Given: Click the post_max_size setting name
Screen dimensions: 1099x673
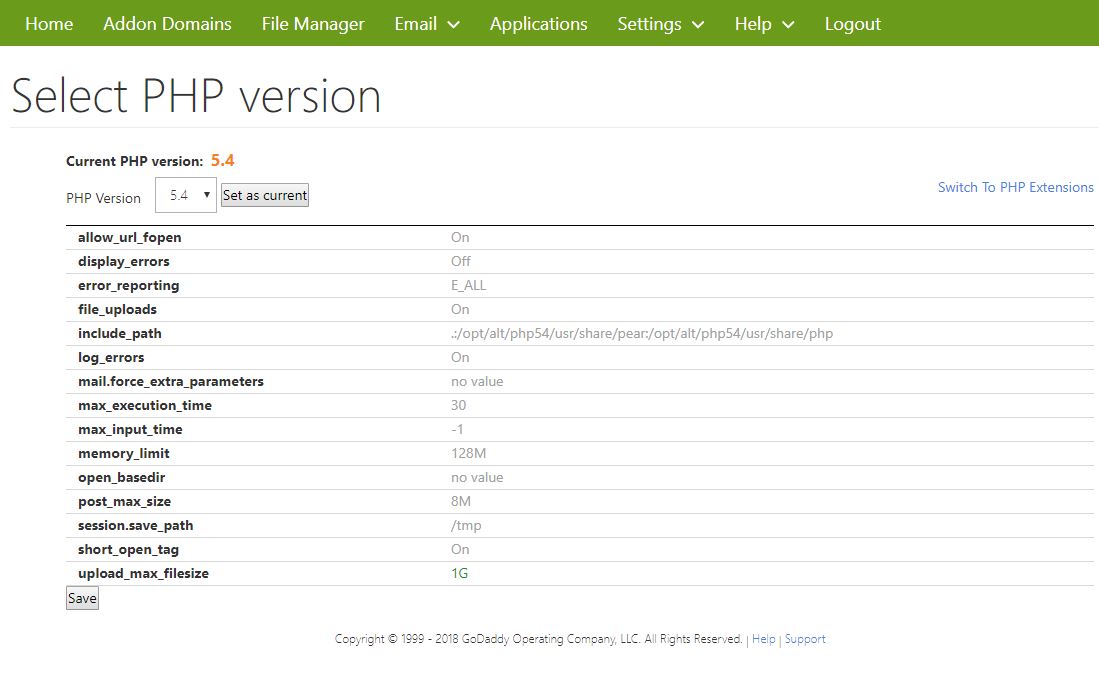Looking at the screenshot, I should point(124,501).
